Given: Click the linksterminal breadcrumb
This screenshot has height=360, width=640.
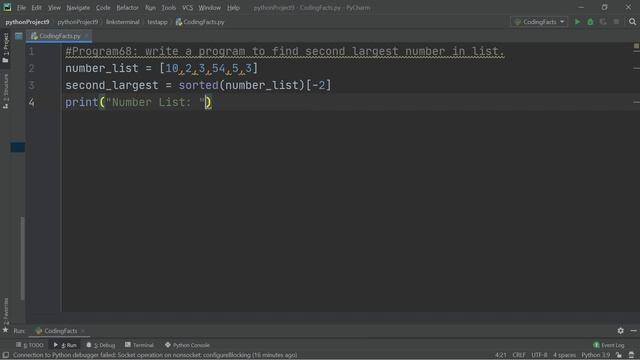Looking at the screenshot, I should [x=122, y=22].
